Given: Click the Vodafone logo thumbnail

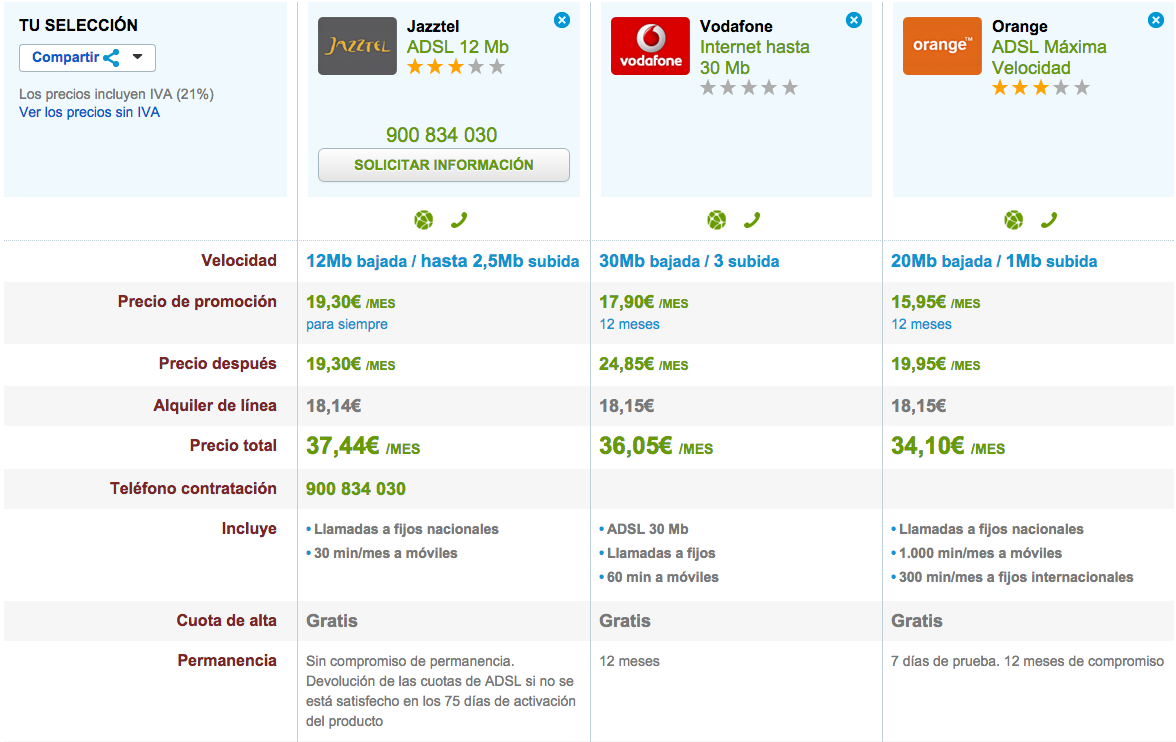Looking at the screenshot, I should 650,46.
